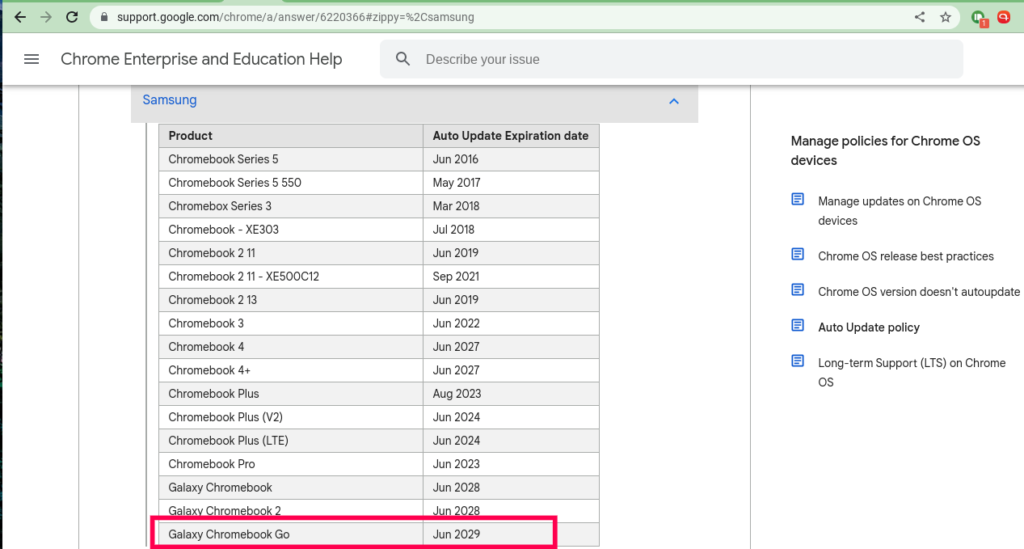The width and height of the screenshot is (1024, 549).
Task: Click the Sep 2021 expiration date
Action: pyautogui.click(x=456, y=277)
